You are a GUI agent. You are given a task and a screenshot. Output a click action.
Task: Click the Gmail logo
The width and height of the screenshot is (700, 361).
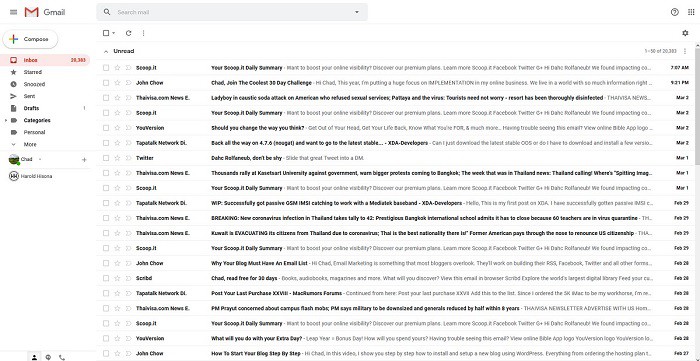click(45, 12)
